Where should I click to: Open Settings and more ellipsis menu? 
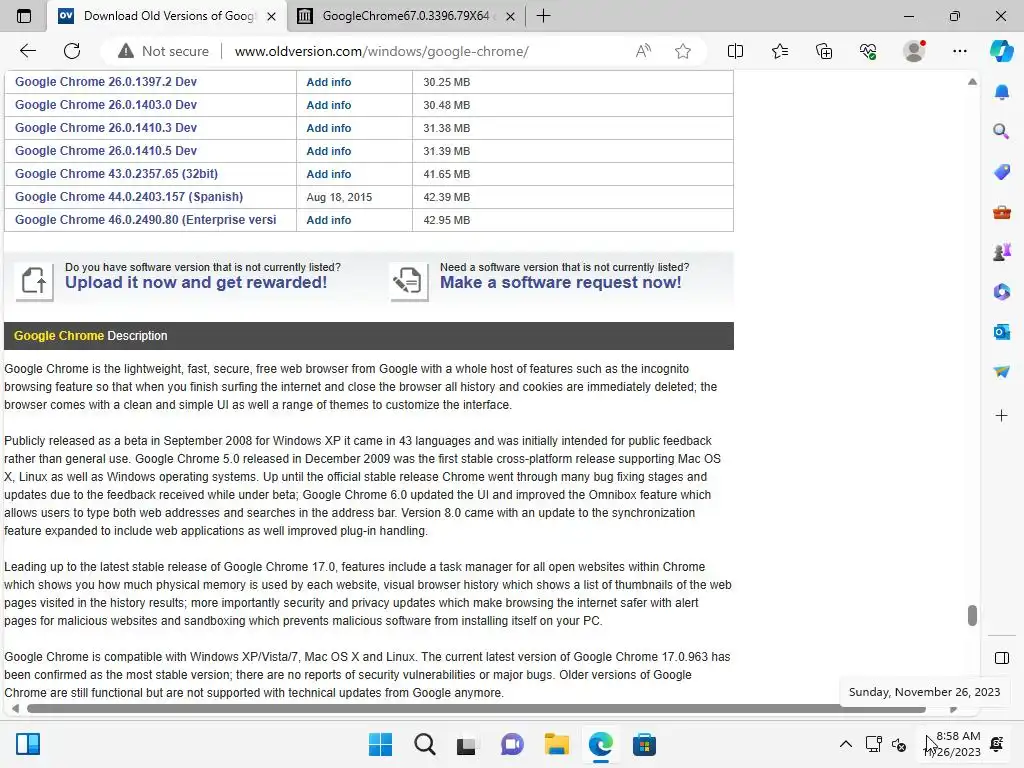(960, 51)
